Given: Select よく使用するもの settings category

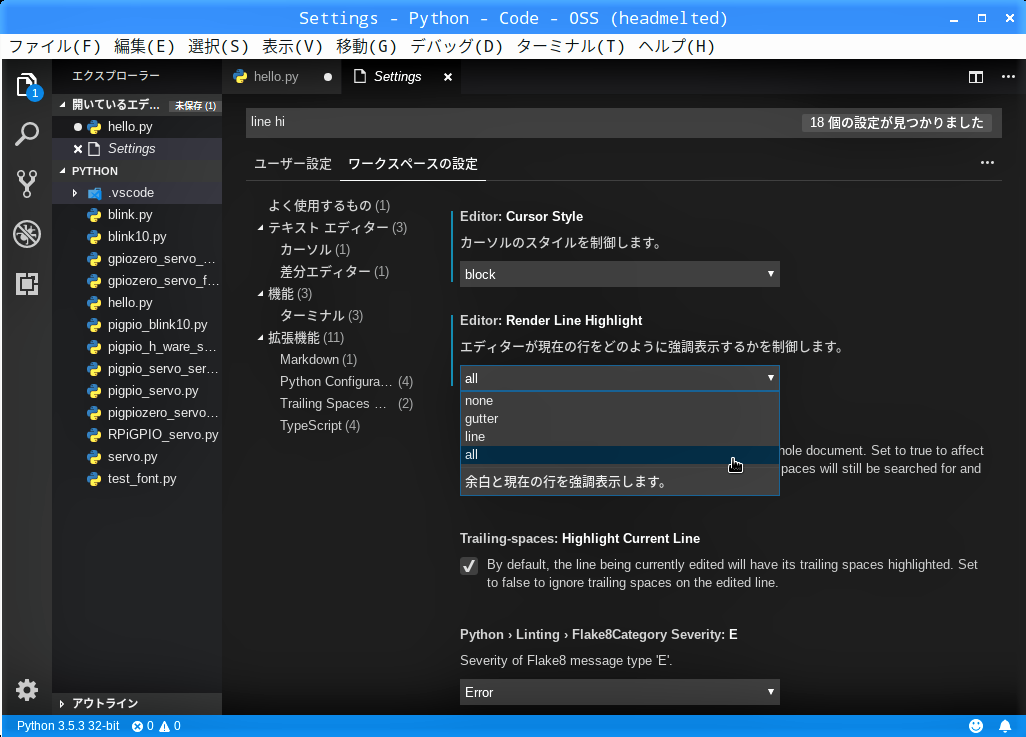Looking at the screenshot, I should [x=329, y=206].
